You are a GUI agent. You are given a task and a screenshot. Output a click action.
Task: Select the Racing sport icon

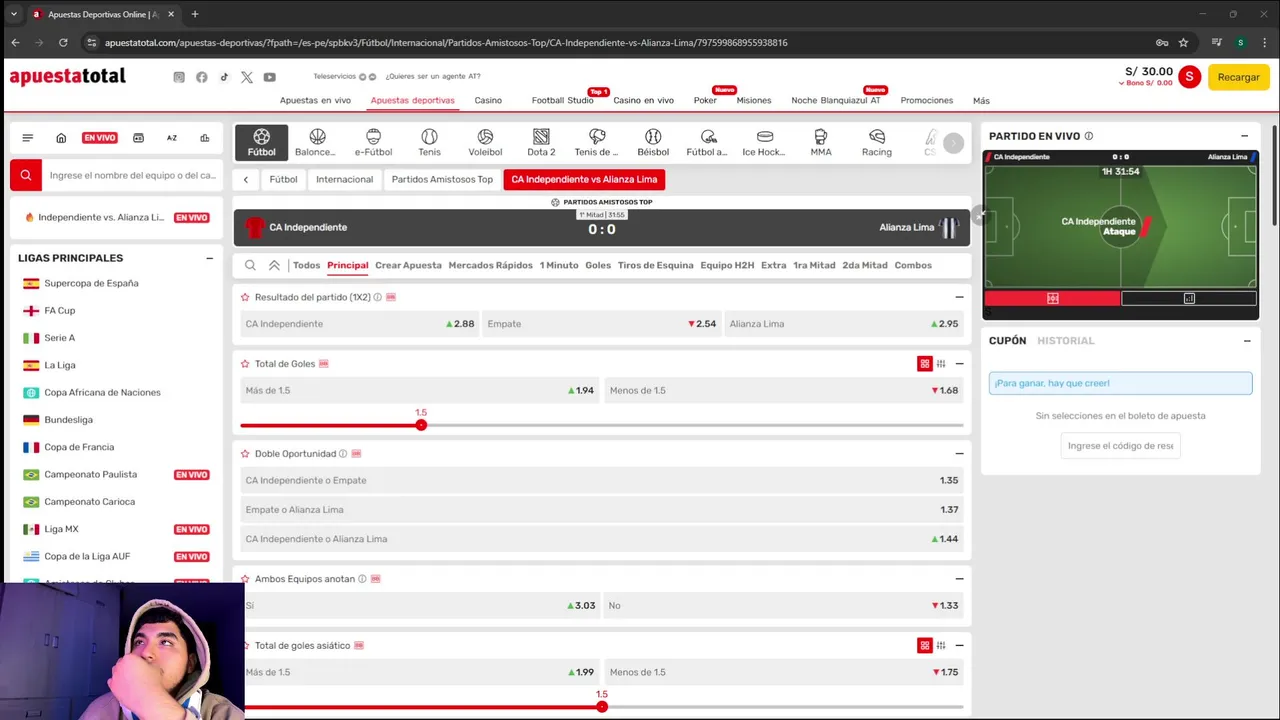[877, 142]
